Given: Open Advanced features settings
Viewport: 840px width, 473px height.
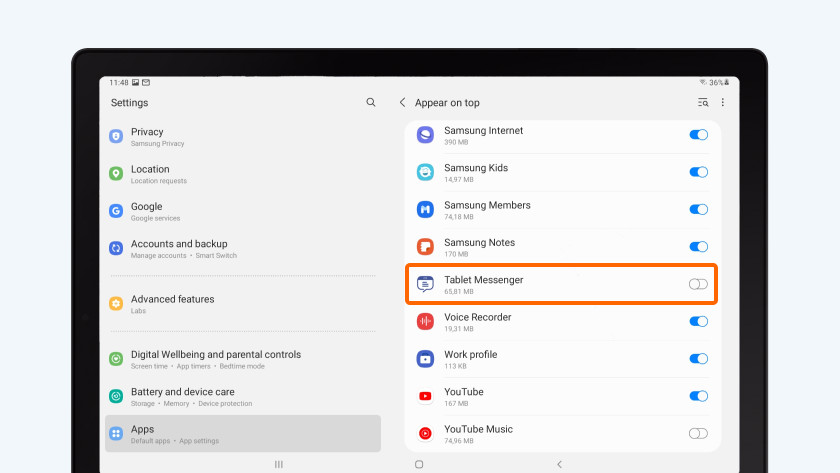Looking at the screenshot, I should 172,303.
